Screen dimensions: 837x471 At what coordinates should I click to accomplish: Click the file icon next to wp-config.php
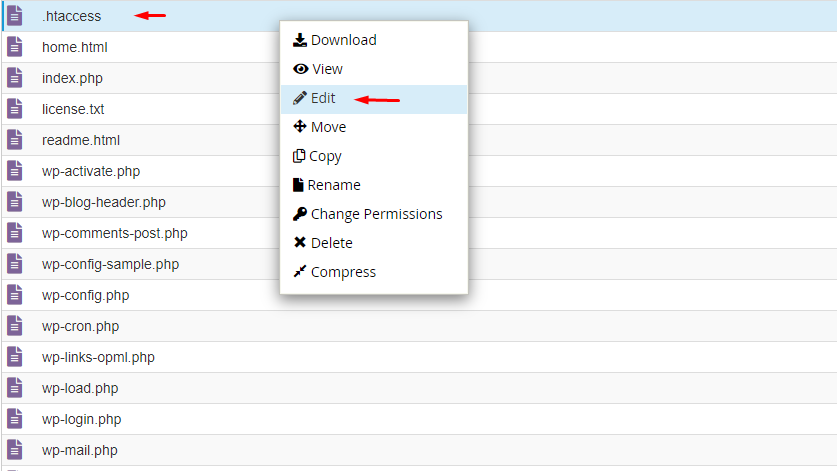[x=14, y=295]
